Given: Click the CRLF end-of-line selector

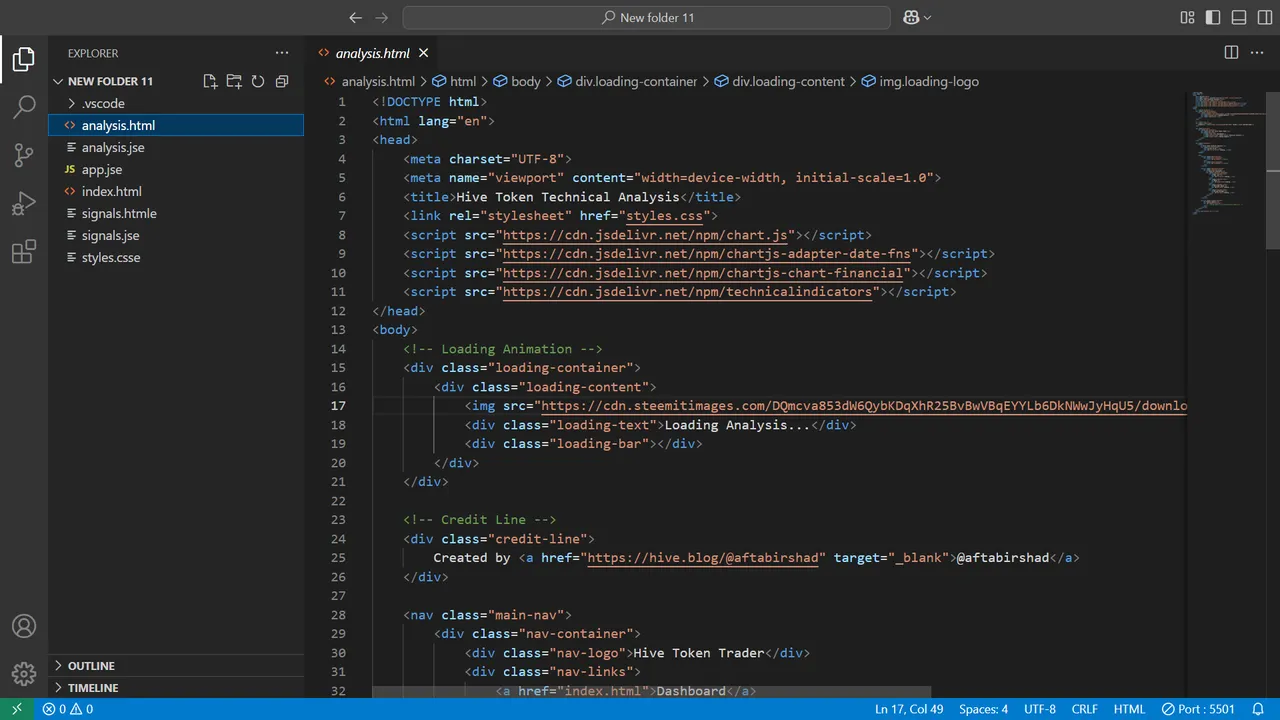Looking at the screenshot, I should (x=1085, y=709).
